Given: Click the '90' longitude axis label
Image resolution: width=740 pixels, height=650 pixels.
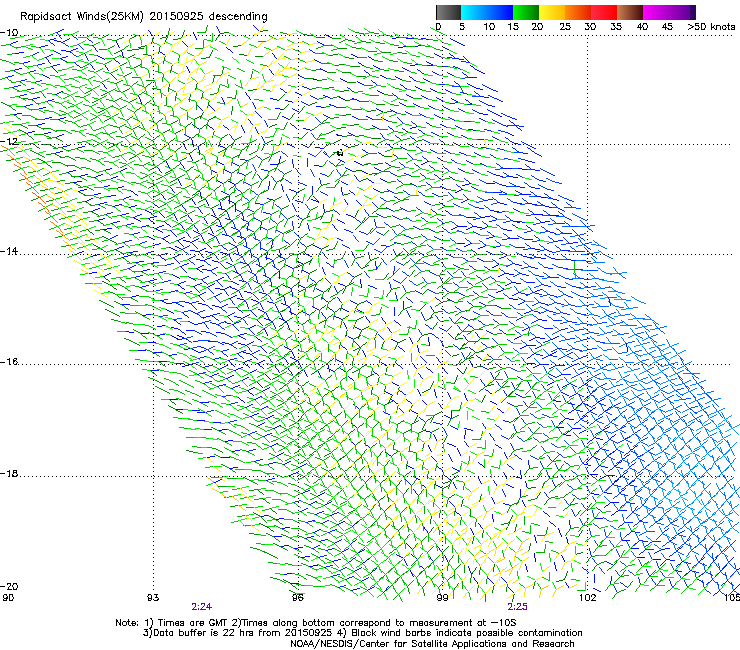Looking at the screenshot, I should tap(8, 598).
